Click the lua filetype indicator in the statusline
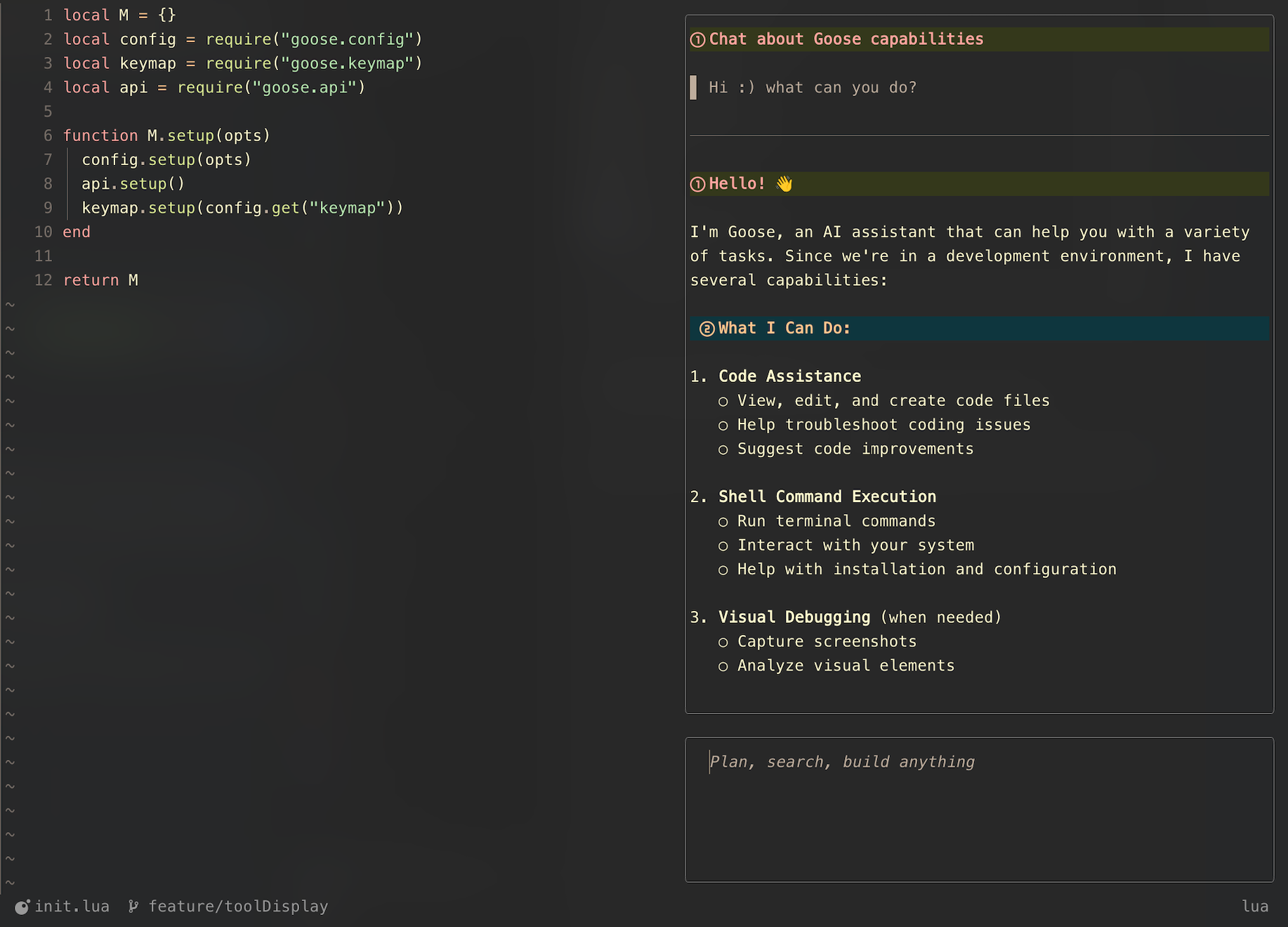The height and width of the screenshot is (927, 1288). pos(1254,907)
